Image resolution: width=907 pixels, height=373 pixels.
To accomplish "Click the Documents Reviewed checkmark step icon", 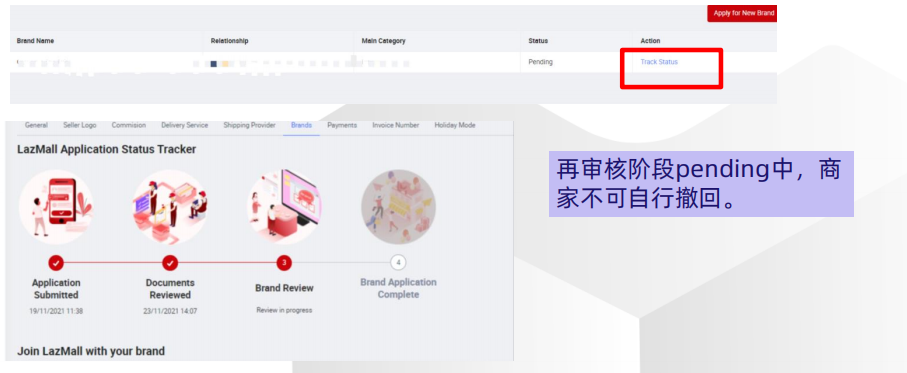I will (x=169, y=263).
